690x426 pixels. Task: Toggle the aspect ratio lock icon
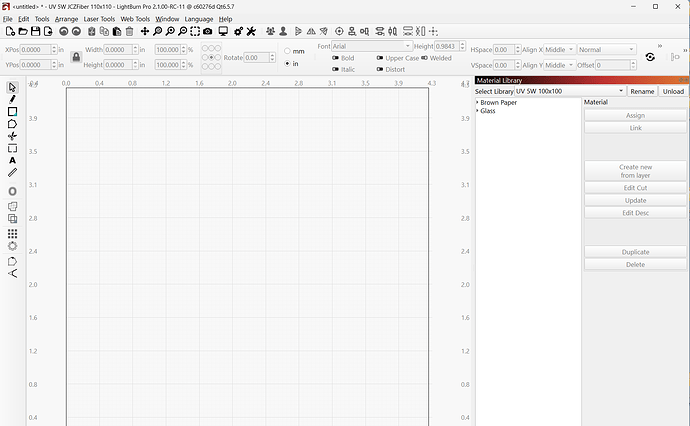(76, 57)
